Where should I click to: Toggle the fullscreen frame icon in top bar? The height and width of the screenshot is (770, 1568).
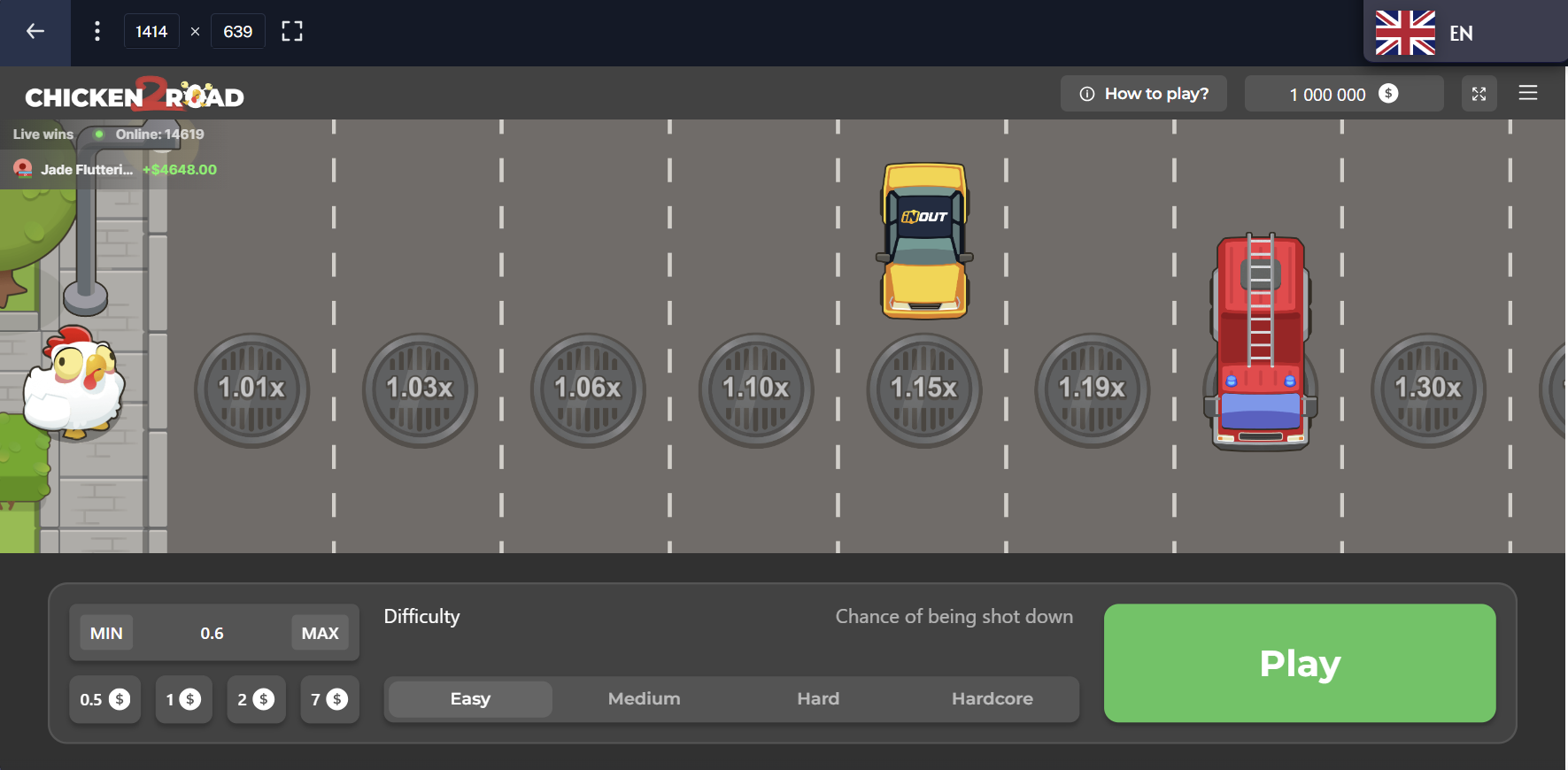292,32
